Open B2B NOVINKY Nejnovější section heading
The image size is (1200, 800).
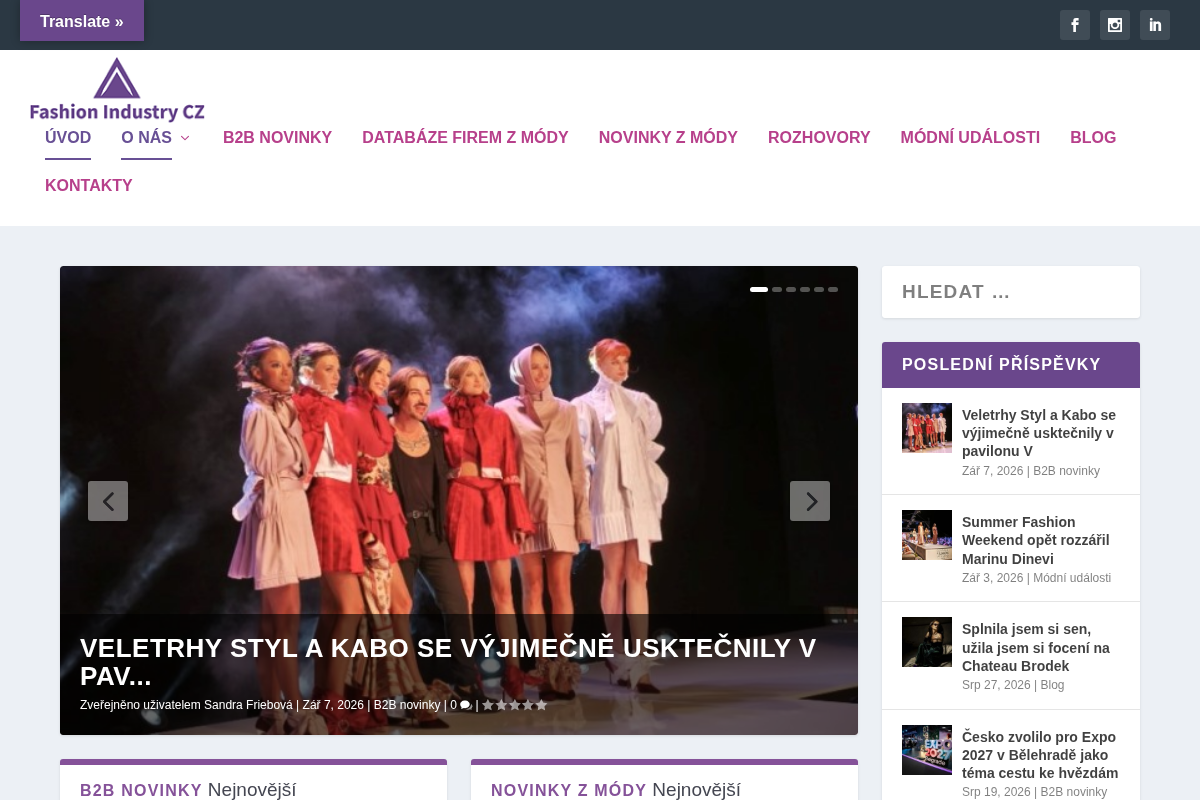(188, 790)
